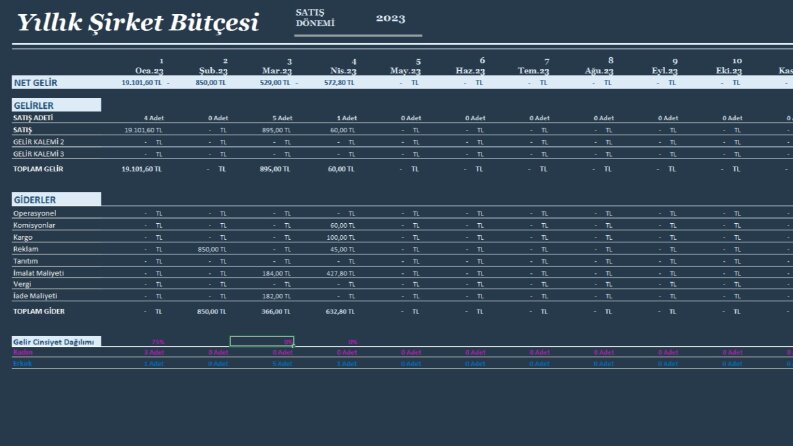Viewport: 793px width, 446px height.
Task: Select İmalat Maliyeti value 184,00 TL for Mar.23
Action: (276, 274)
